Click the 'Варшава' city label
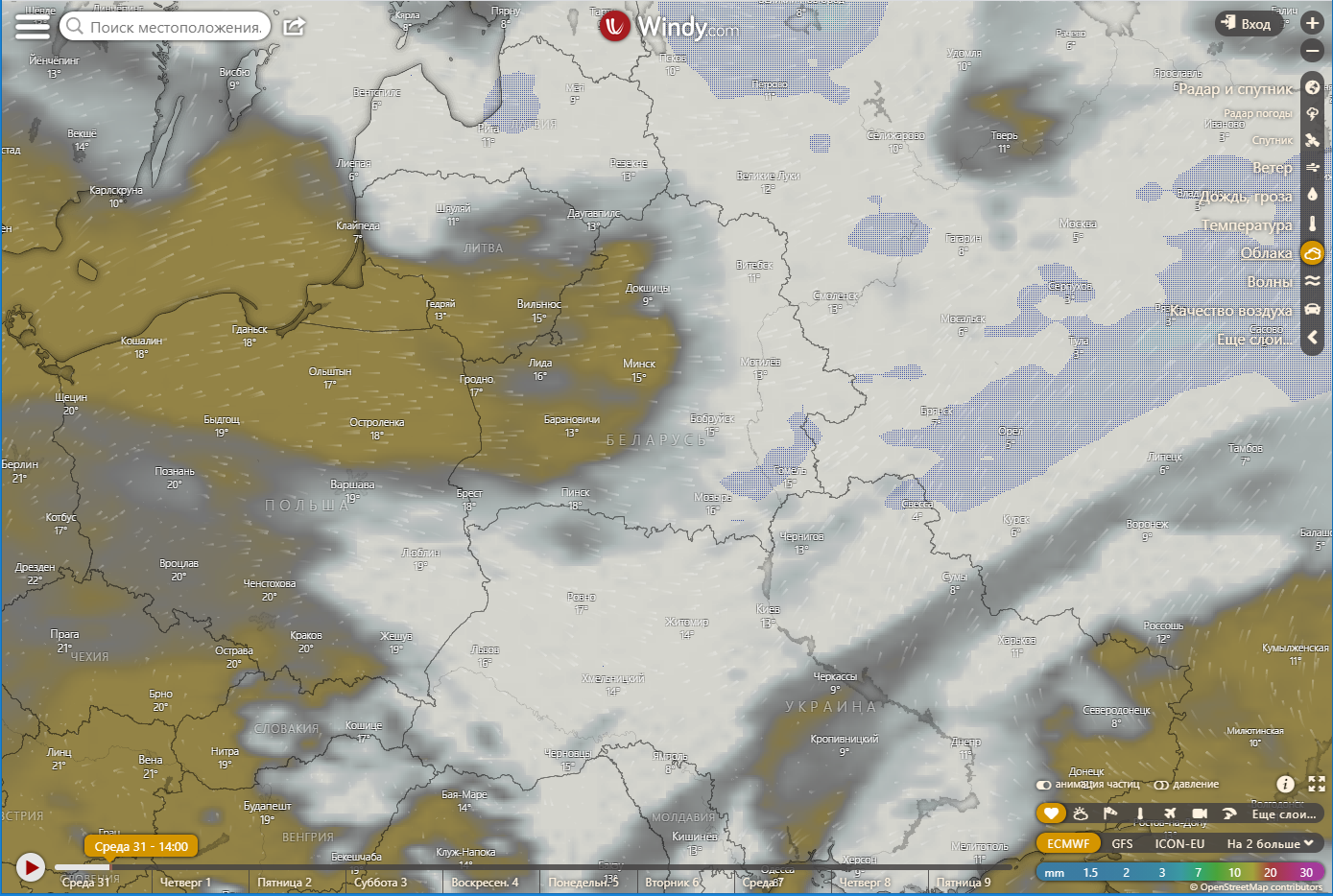 [352, 485]
